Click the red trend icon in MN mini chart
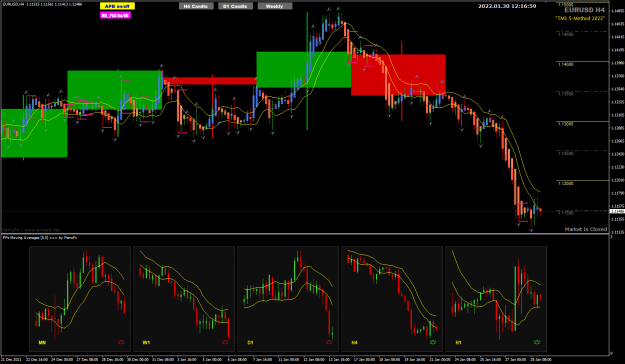The width and height of the screenshot is (625, 364). [121, 342]
